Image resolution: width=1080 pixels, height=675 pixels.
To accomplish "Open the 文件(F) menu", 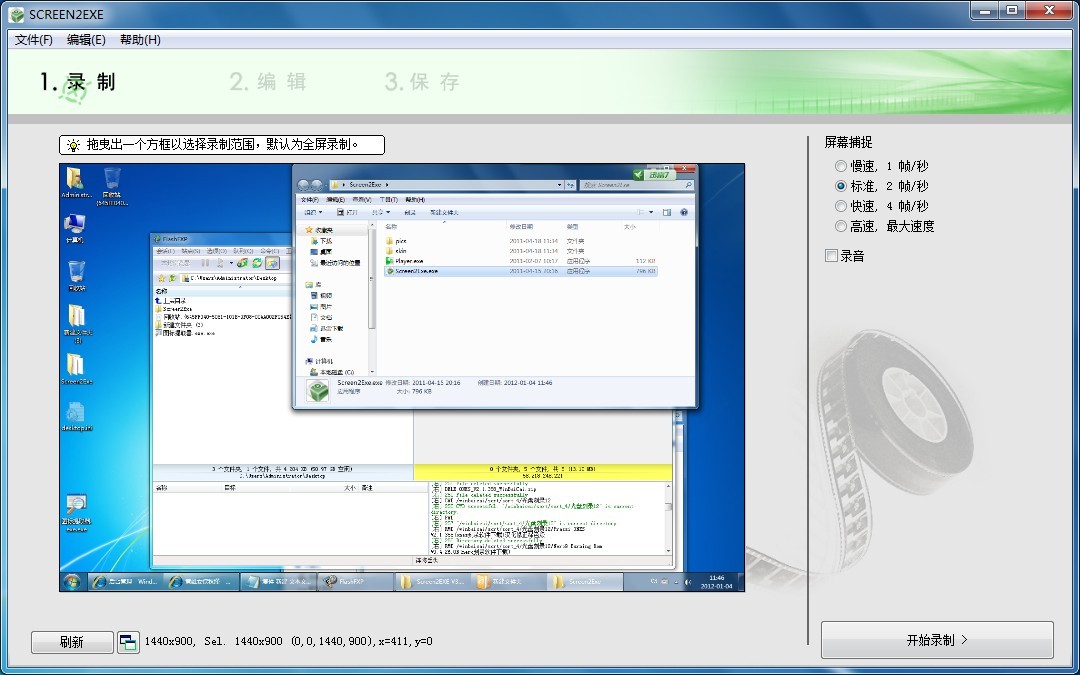I will coord(34,40).
